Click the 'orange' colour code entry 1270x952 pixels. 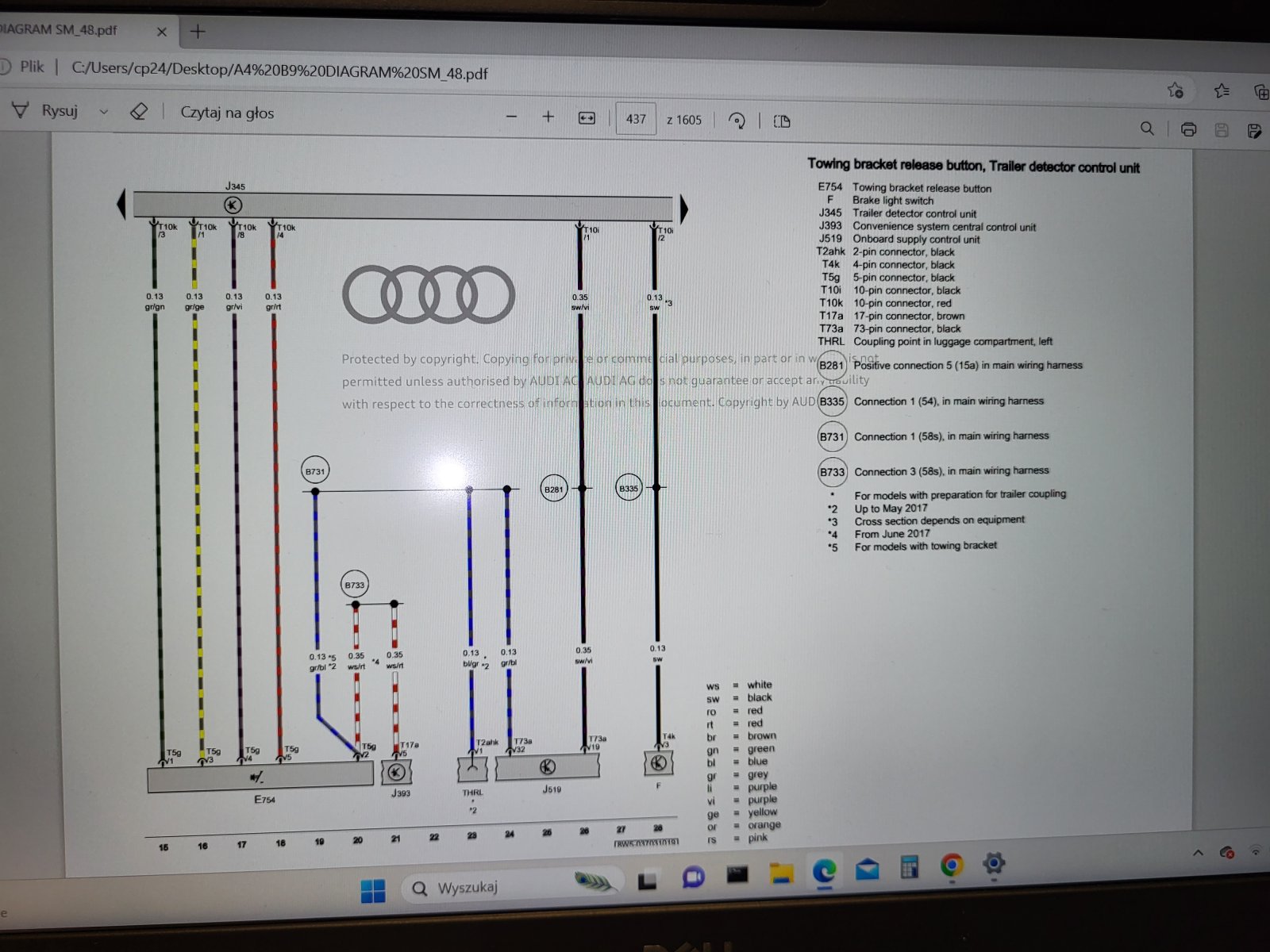click(x=764, y=825)
